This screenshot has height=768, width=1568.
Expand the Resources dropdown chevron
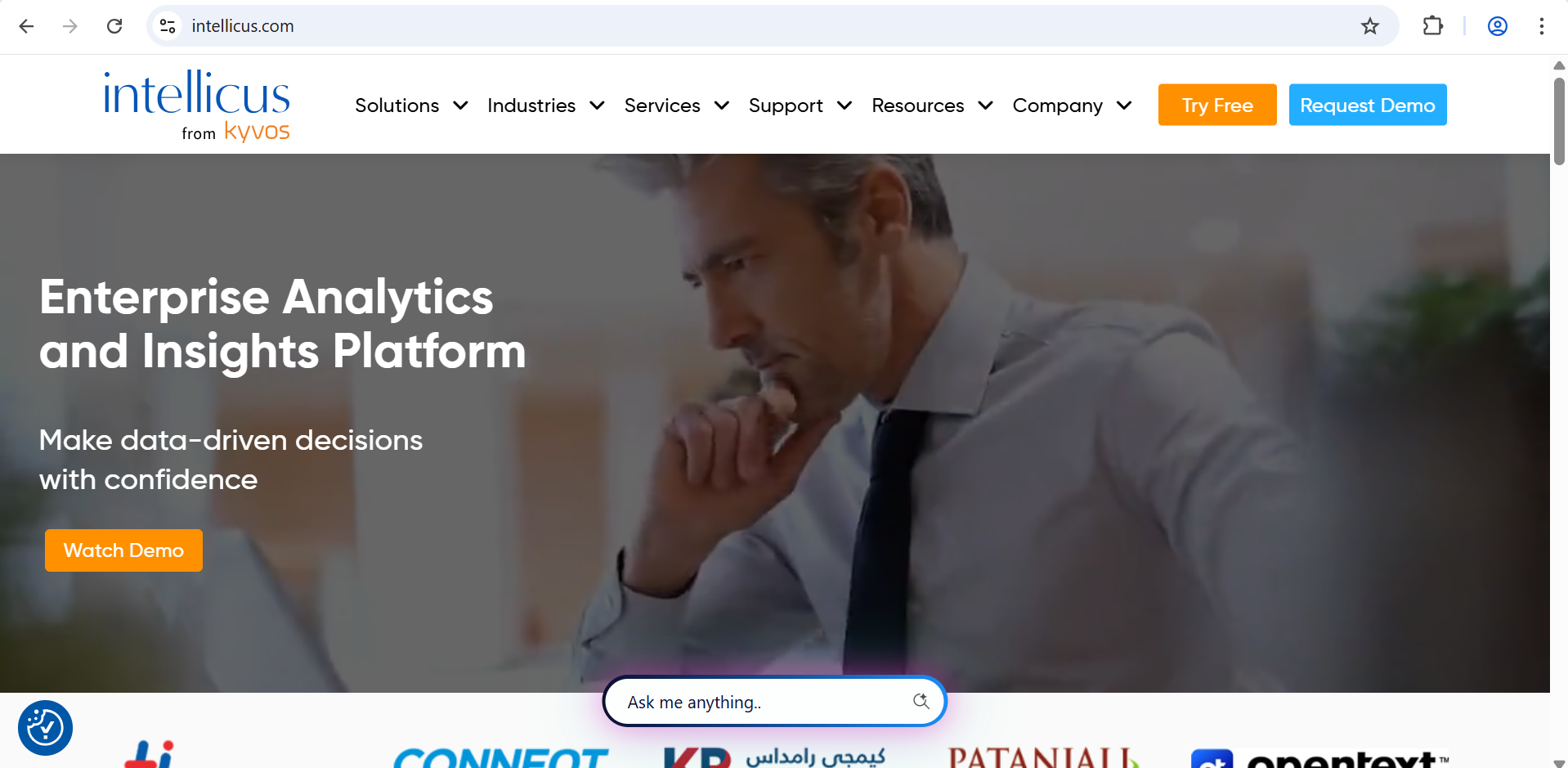coord(985,106)
